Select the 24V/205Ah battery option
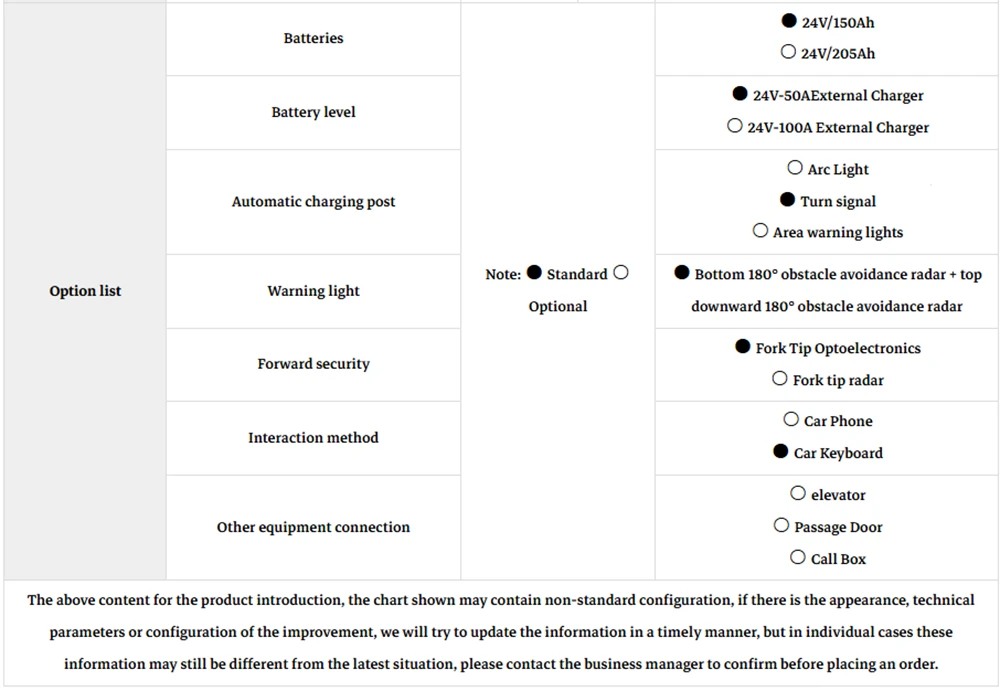This screenshot has height=691, width=1000. [788, 52]
